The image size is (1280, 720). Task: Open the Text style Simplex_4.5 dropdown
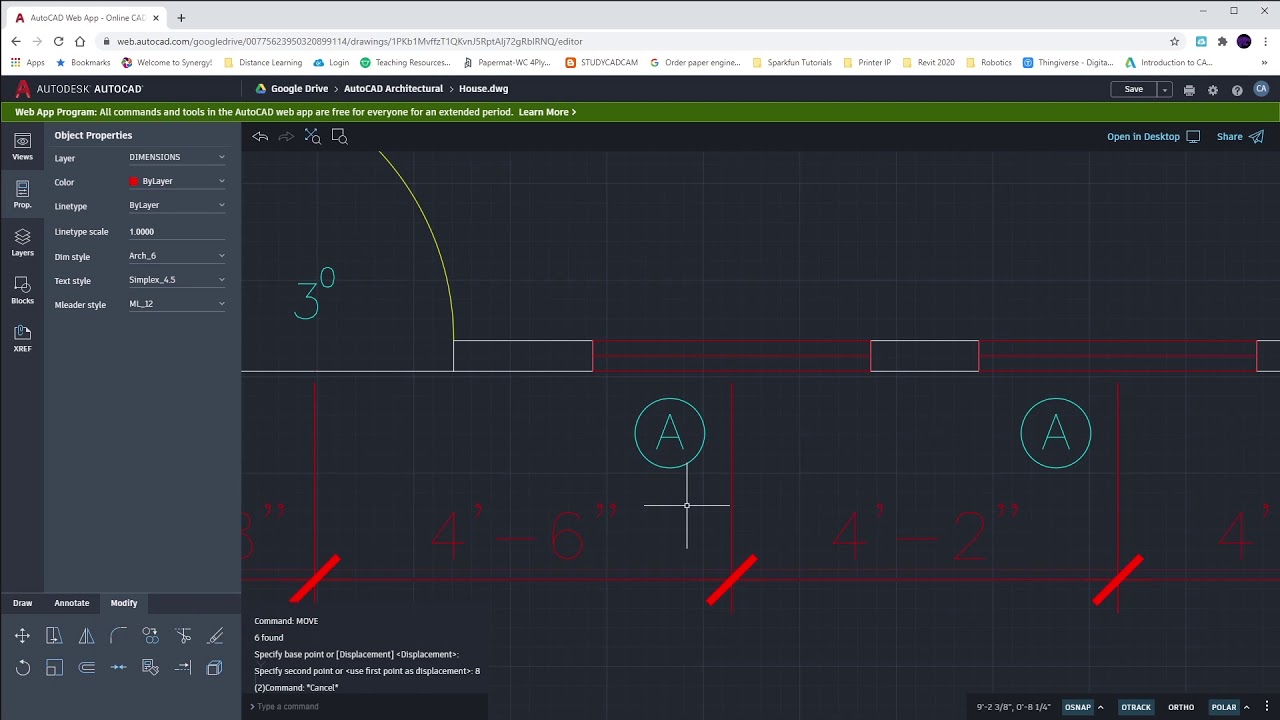(177, 280)
